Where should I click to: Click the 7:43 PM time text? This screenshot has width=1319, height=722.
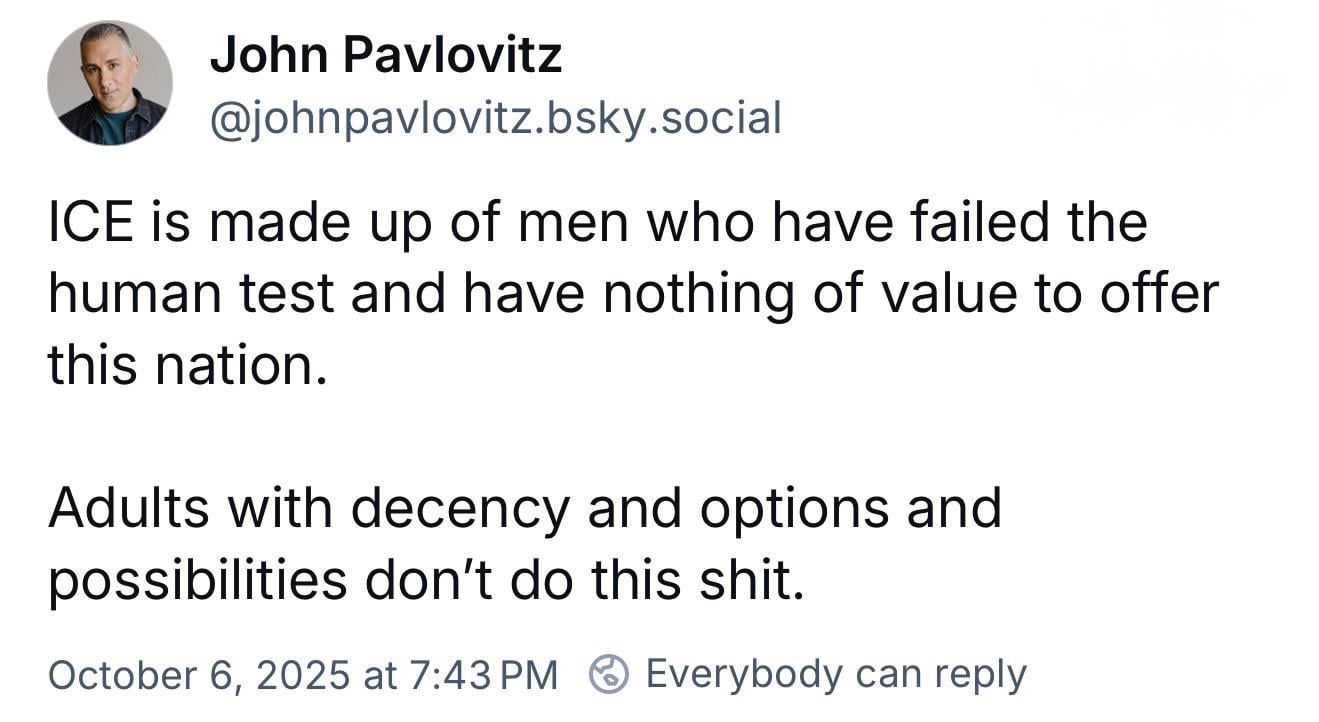pyautogui.click(x=481, y=674)
